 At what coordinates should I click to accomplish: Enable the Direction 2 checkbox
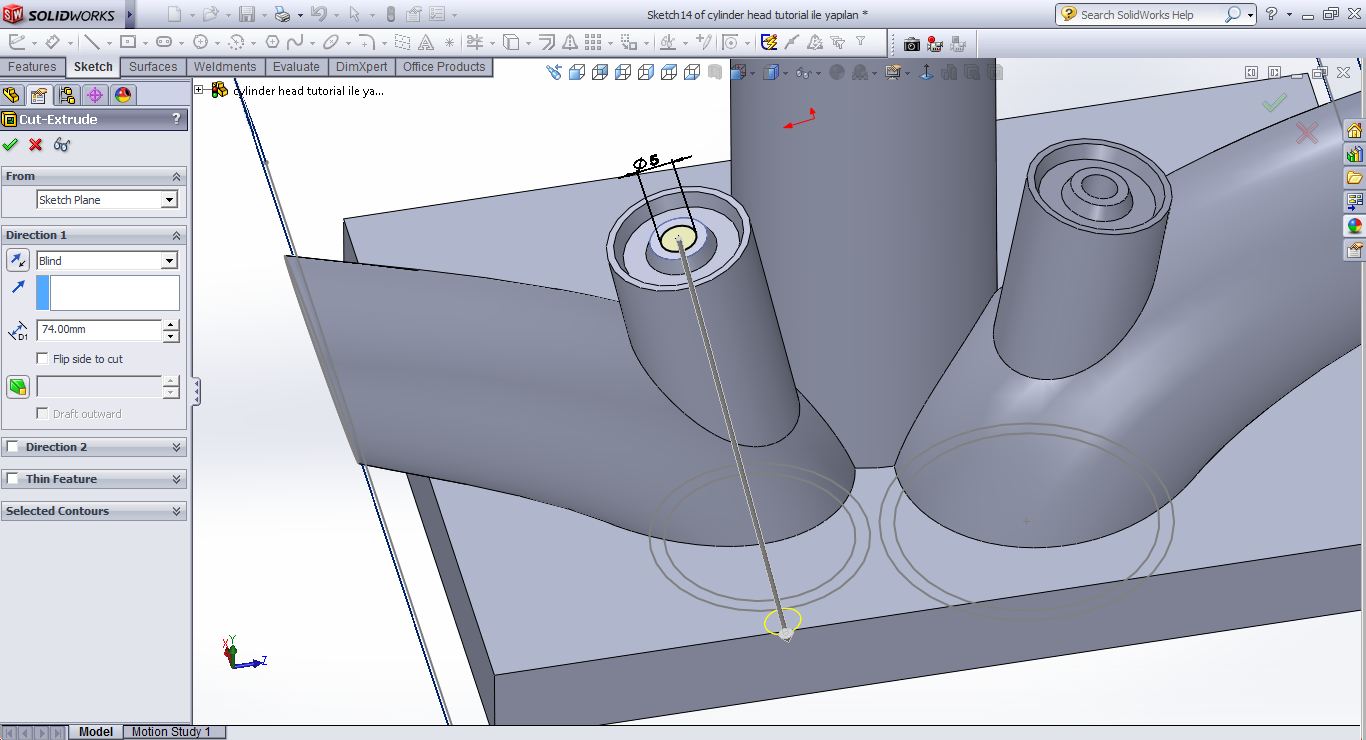pos(13,447)
